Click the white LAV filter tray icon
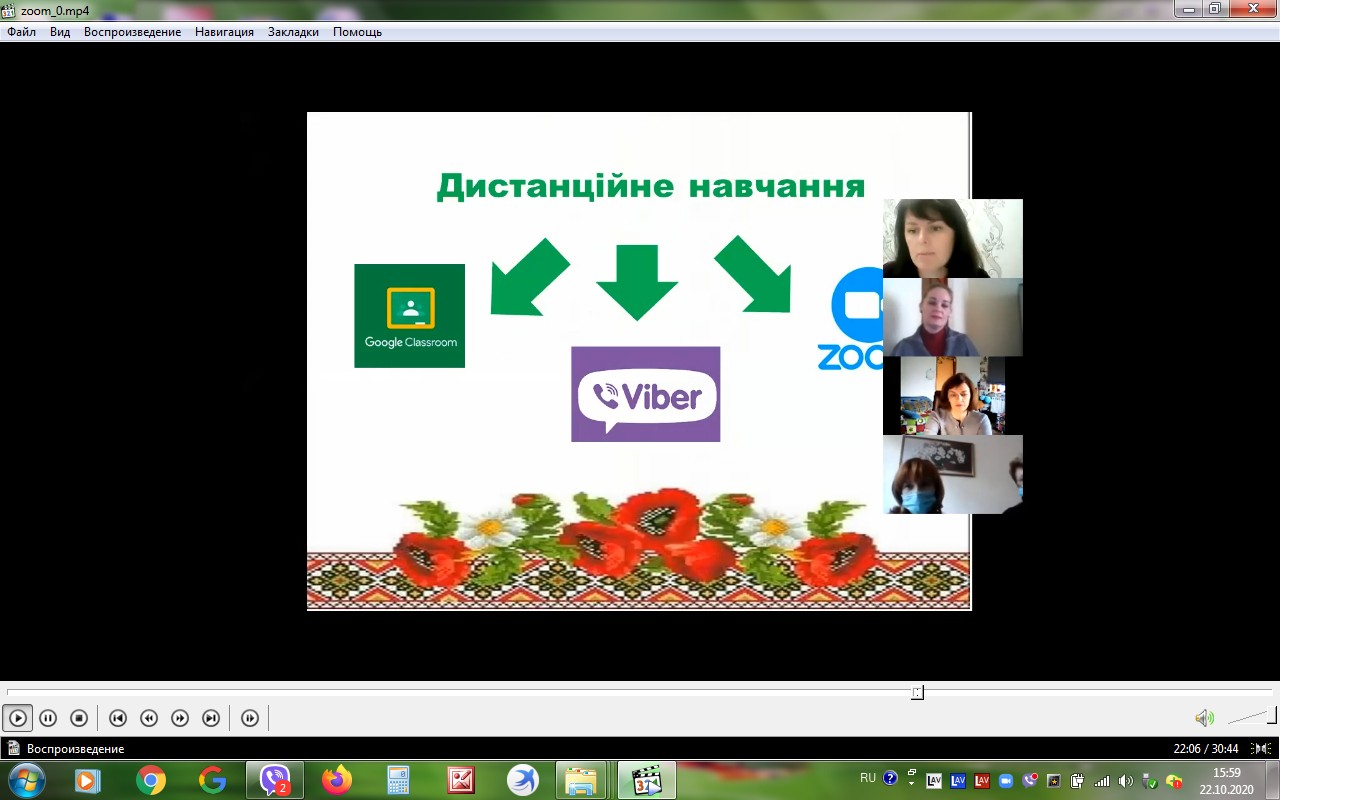Screen dimensions: 1358x800 934,781
